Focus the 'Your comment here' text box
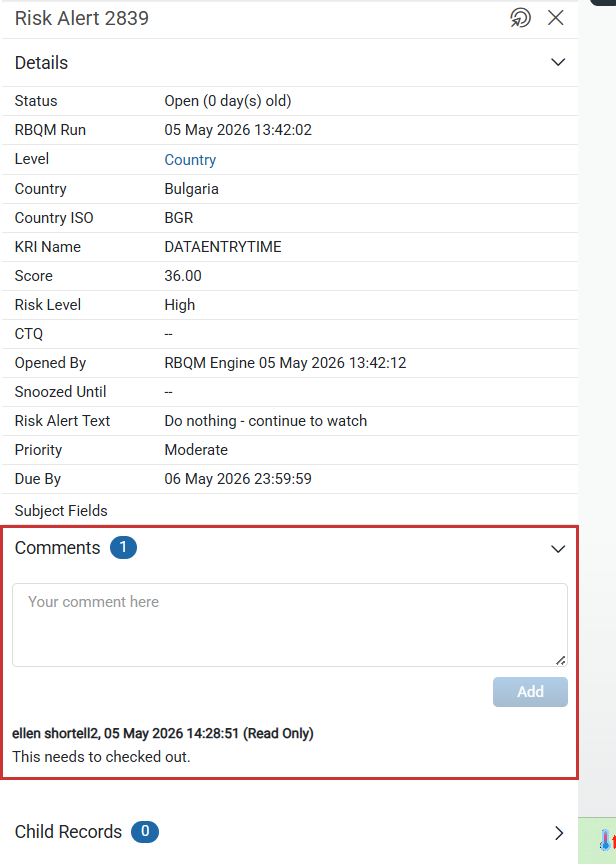 [x=290, y=625]
